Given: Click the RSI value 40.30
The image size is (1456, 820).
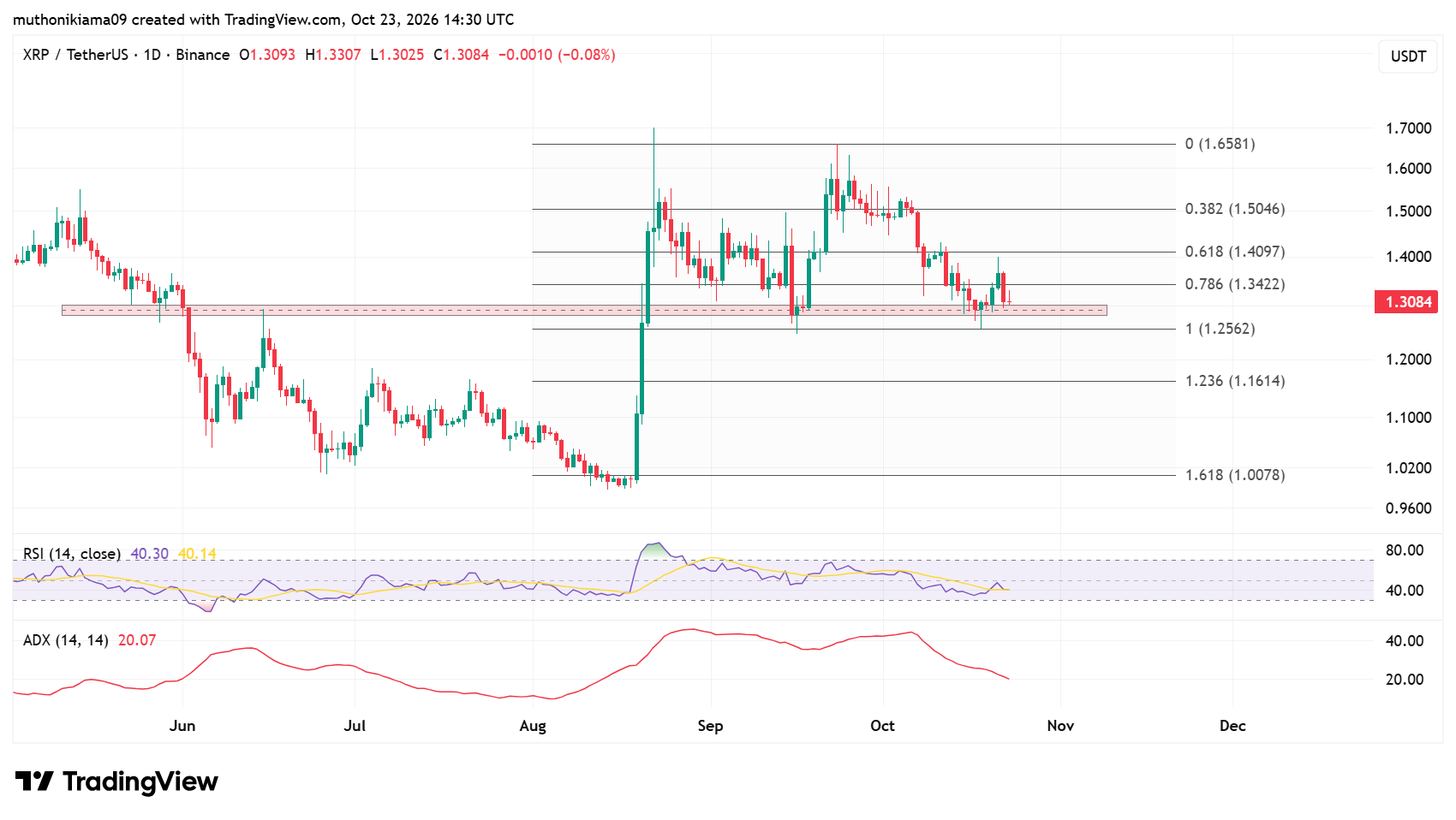Looking at the screenshot, I should coord(150,554).
